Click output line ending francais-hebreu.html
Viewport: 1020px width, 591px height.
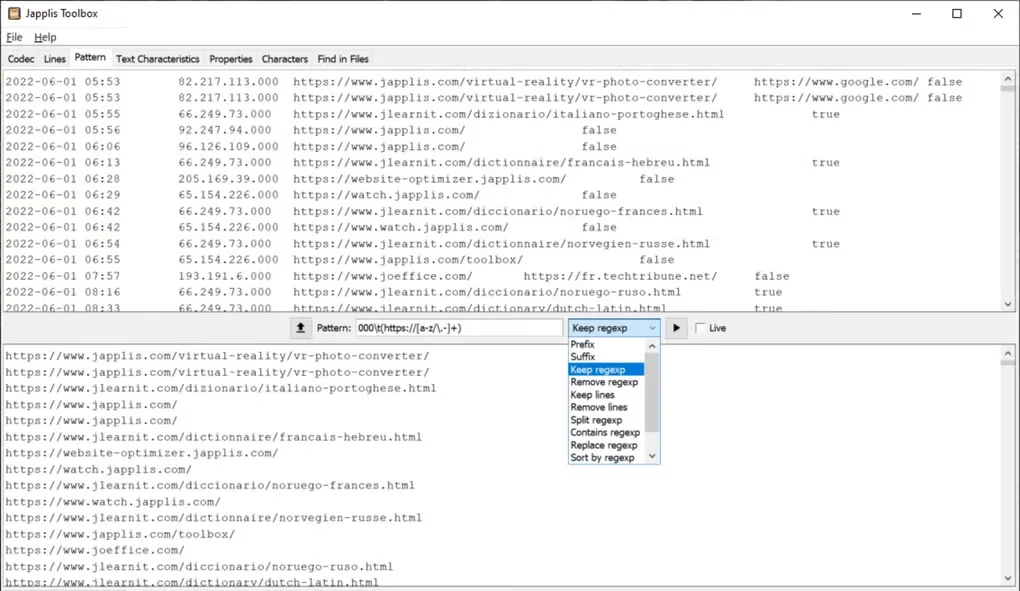[213, 437]
